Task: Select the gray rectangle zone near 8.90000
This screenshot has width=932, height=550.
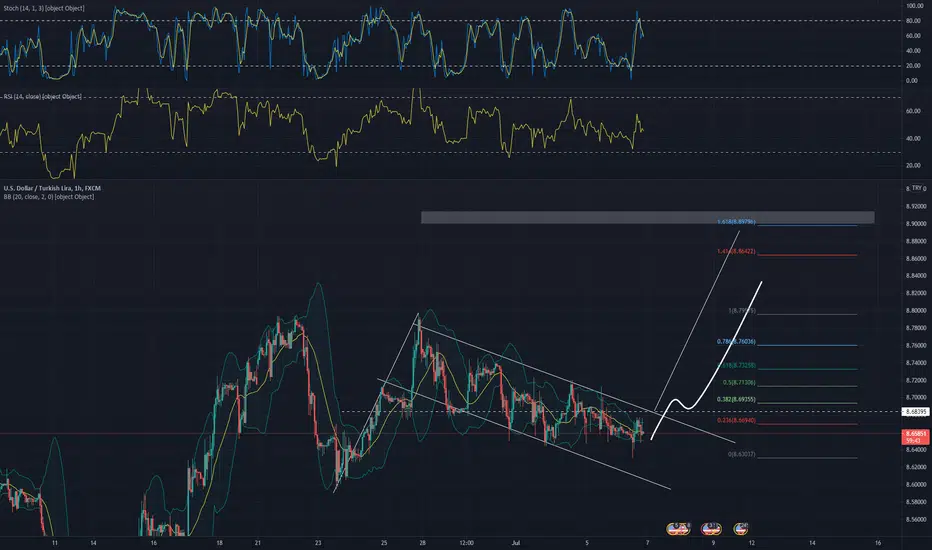Action: [647, 218]
